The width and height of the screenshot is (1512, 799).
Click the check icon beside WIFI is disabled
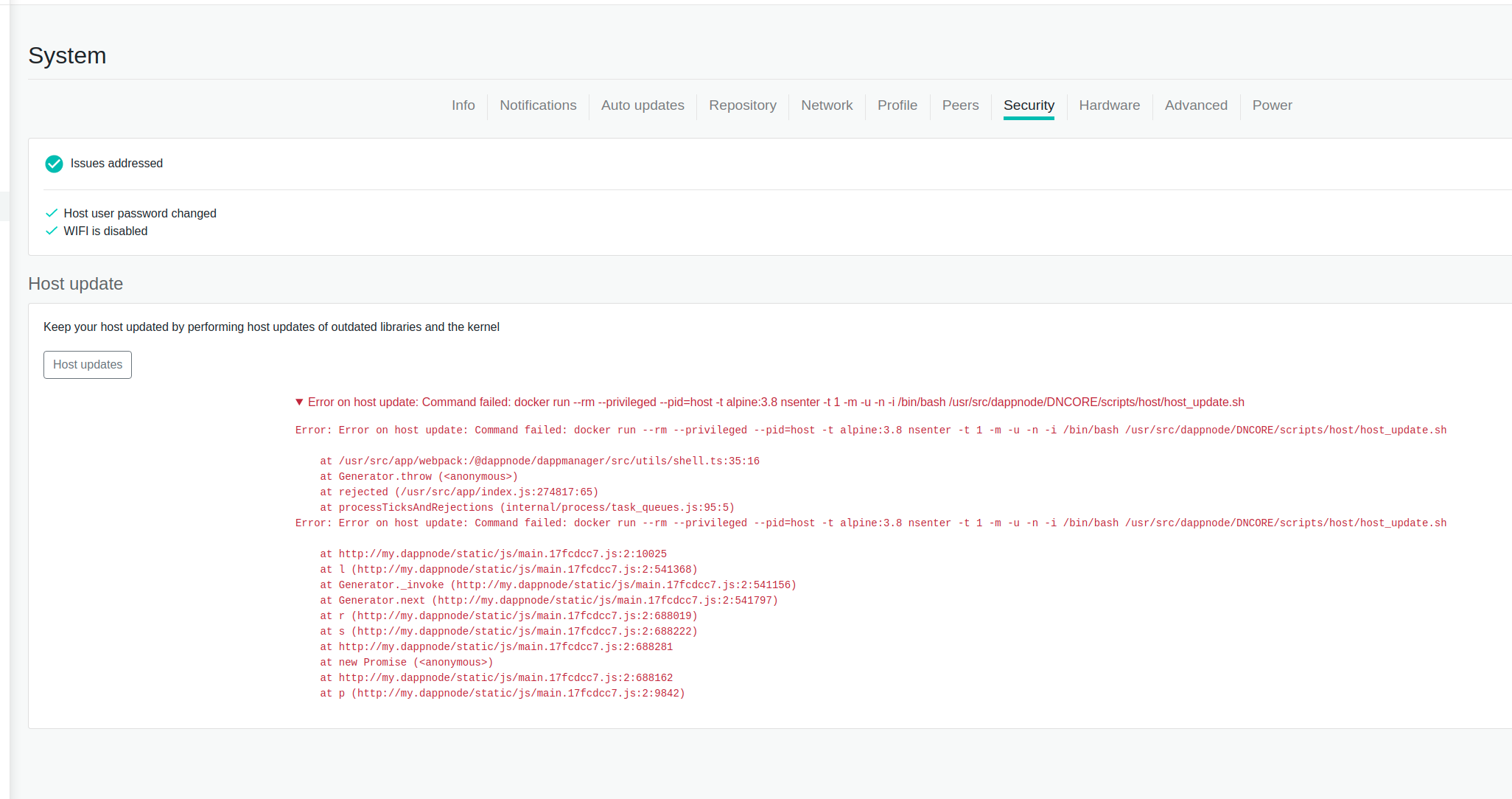(52, 230)
